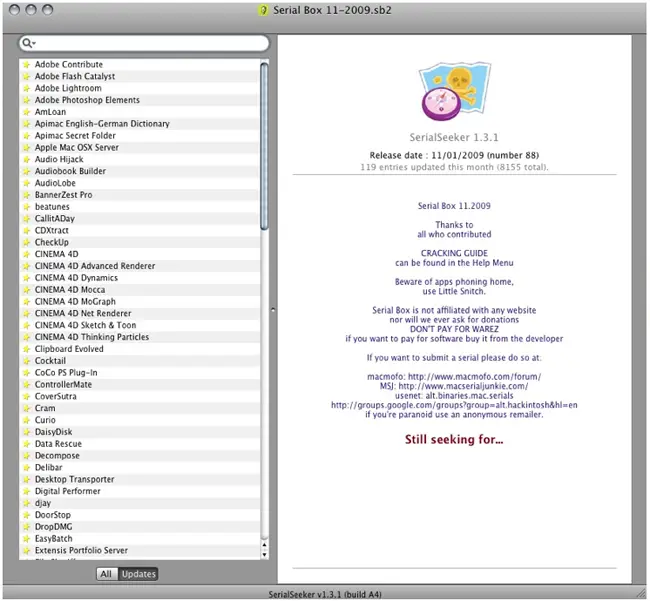Select Apple Mac OSX Server entry
Screen dimensions: 650x601
140,148
